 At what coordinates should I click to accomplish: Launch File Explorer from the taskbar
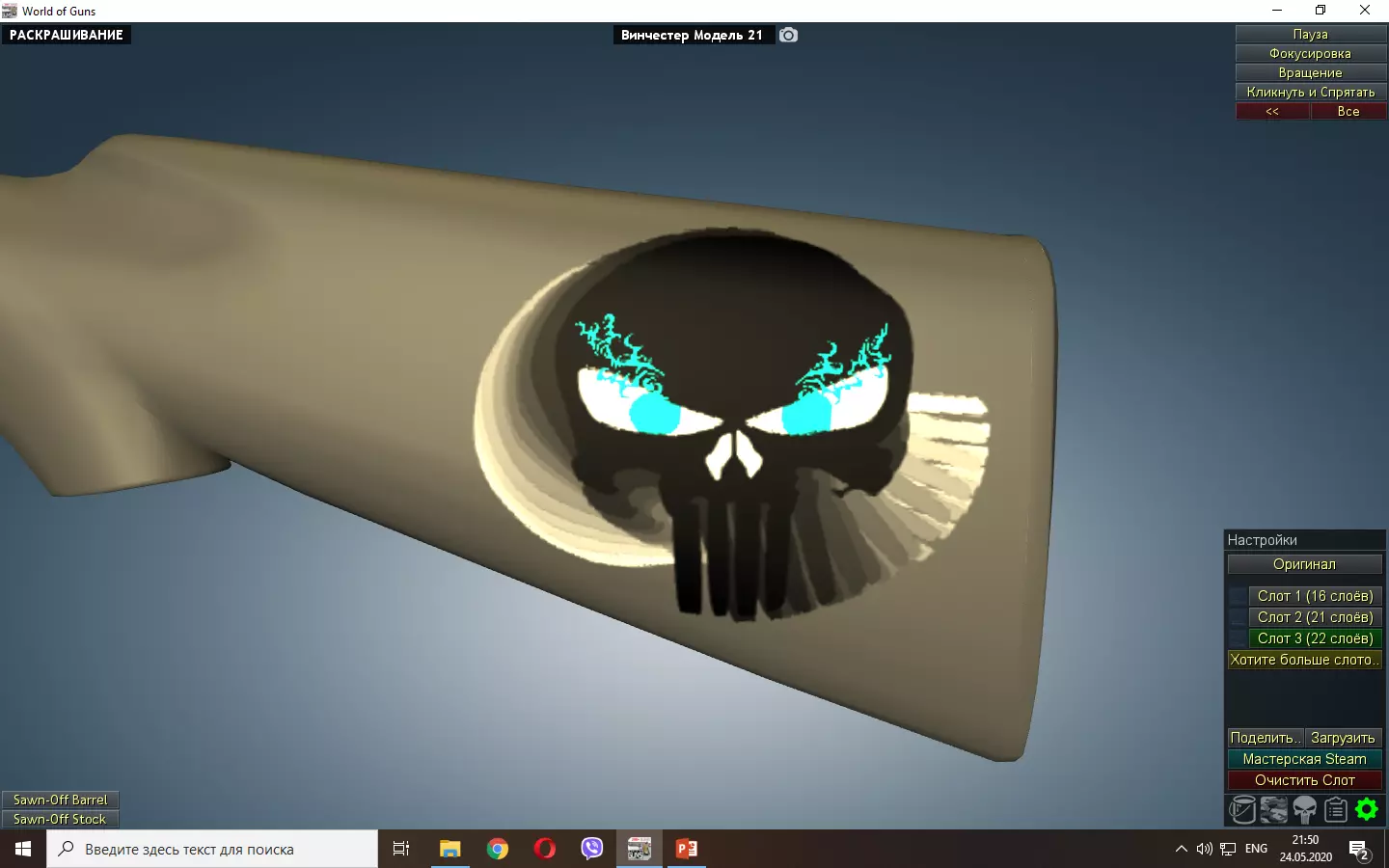(x=450, y=849)
